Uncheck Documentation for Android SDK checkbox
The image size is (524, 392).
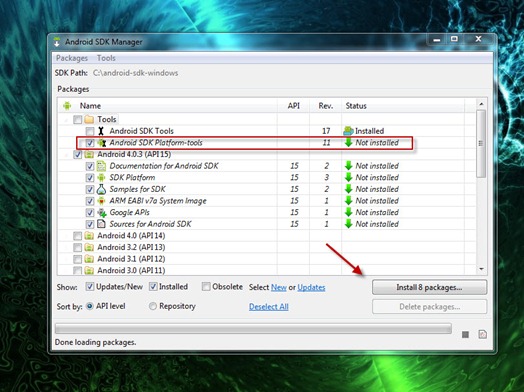(x=90, y=166)
